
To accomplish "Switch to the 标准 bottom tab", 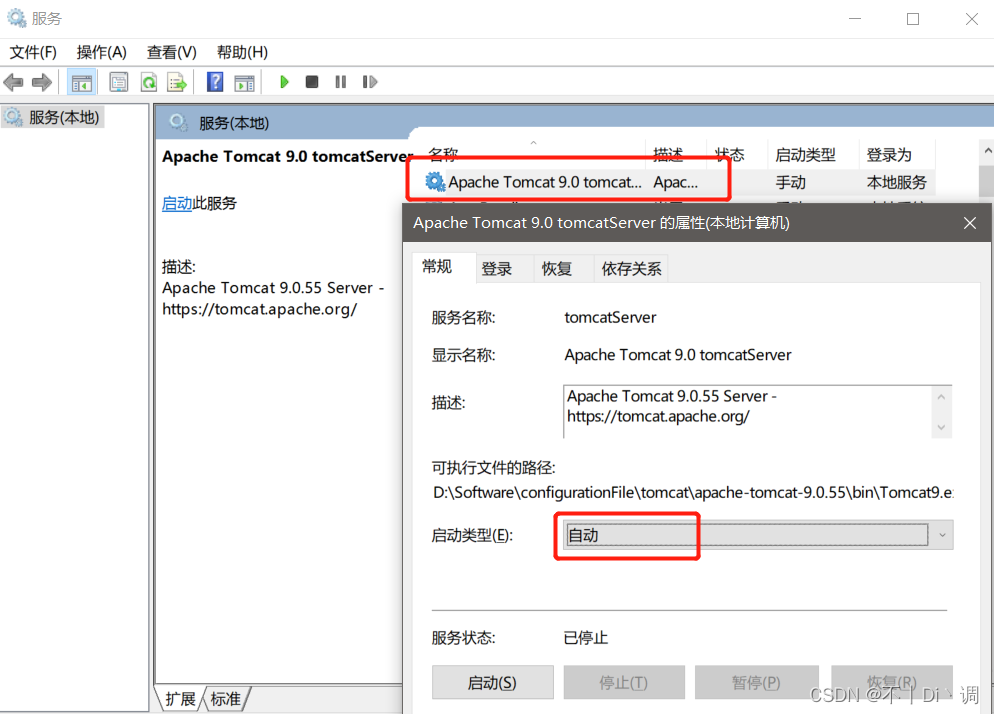I will click(x=226, y=699).
